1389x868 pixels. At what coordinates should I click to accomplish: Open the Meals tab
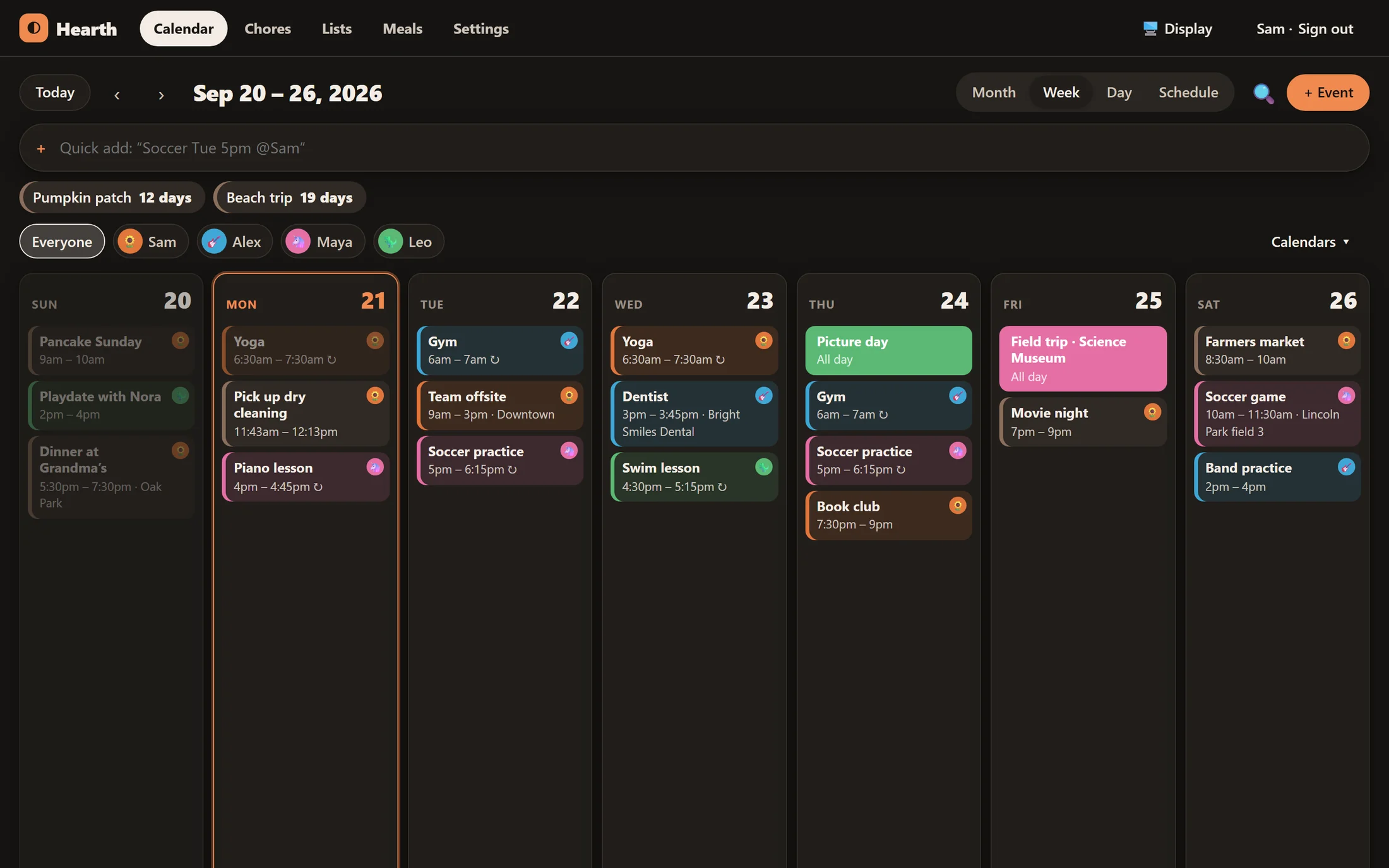point(402,28)
